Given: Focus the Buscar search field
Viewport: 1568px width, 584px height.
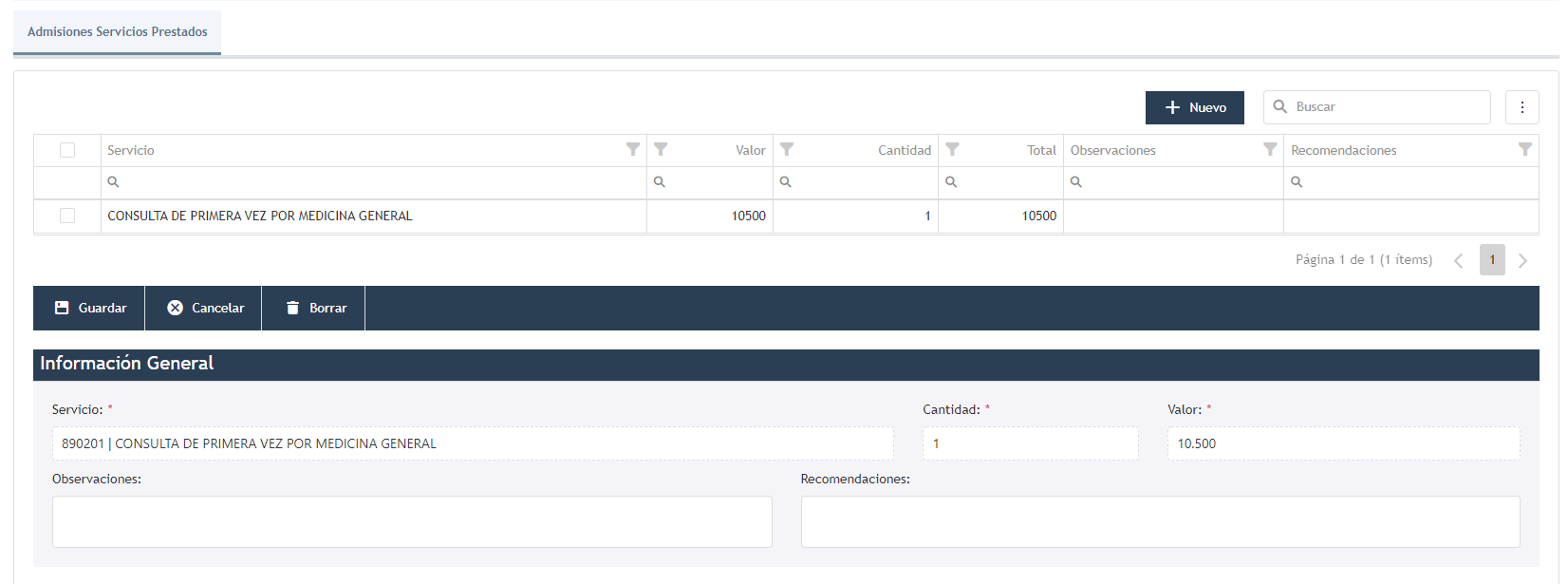Looking at the screenshot, I should pyautogui.click(x=1376, y=107).
